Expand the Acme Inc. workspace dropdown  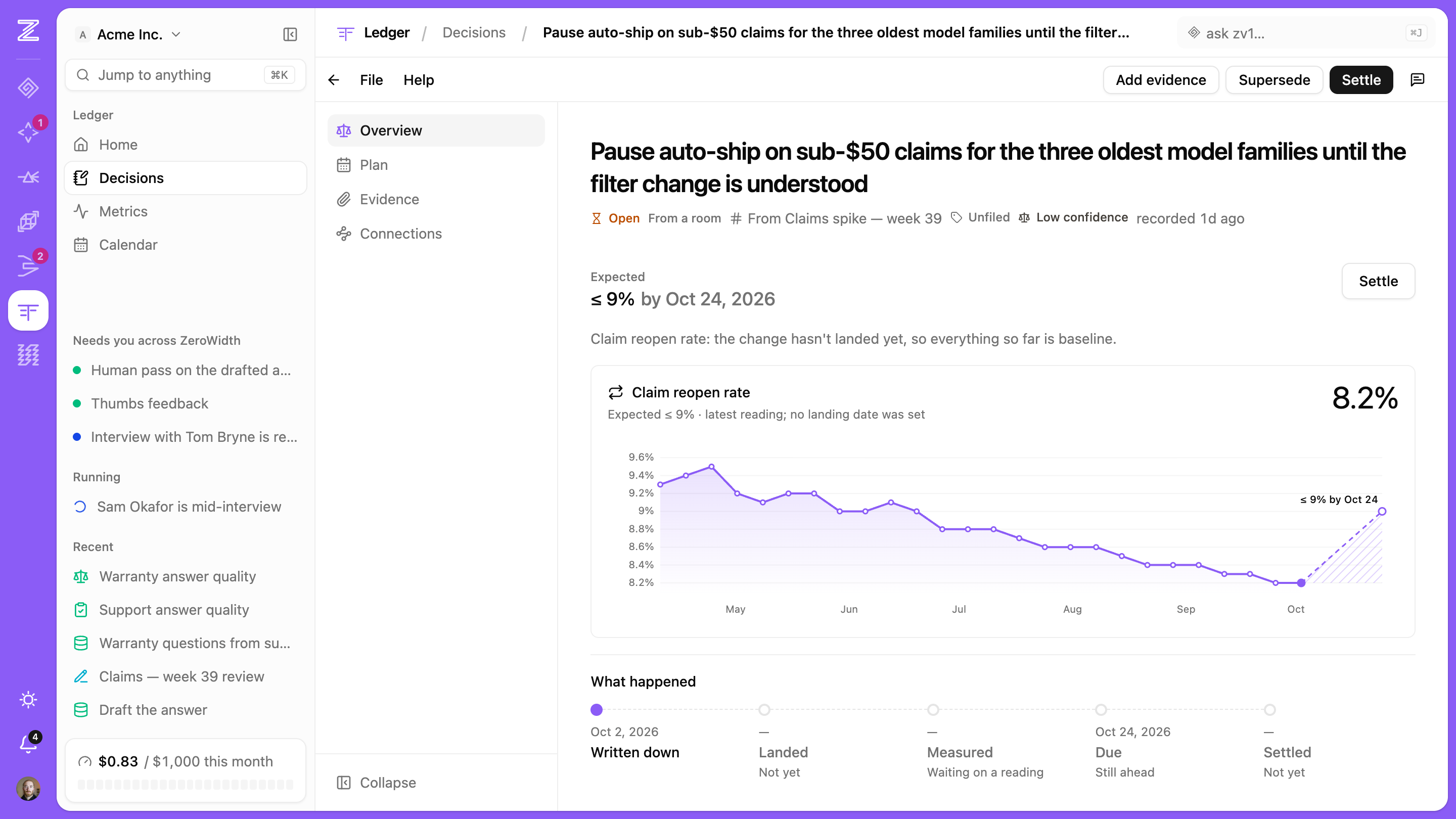click(129, 34)
